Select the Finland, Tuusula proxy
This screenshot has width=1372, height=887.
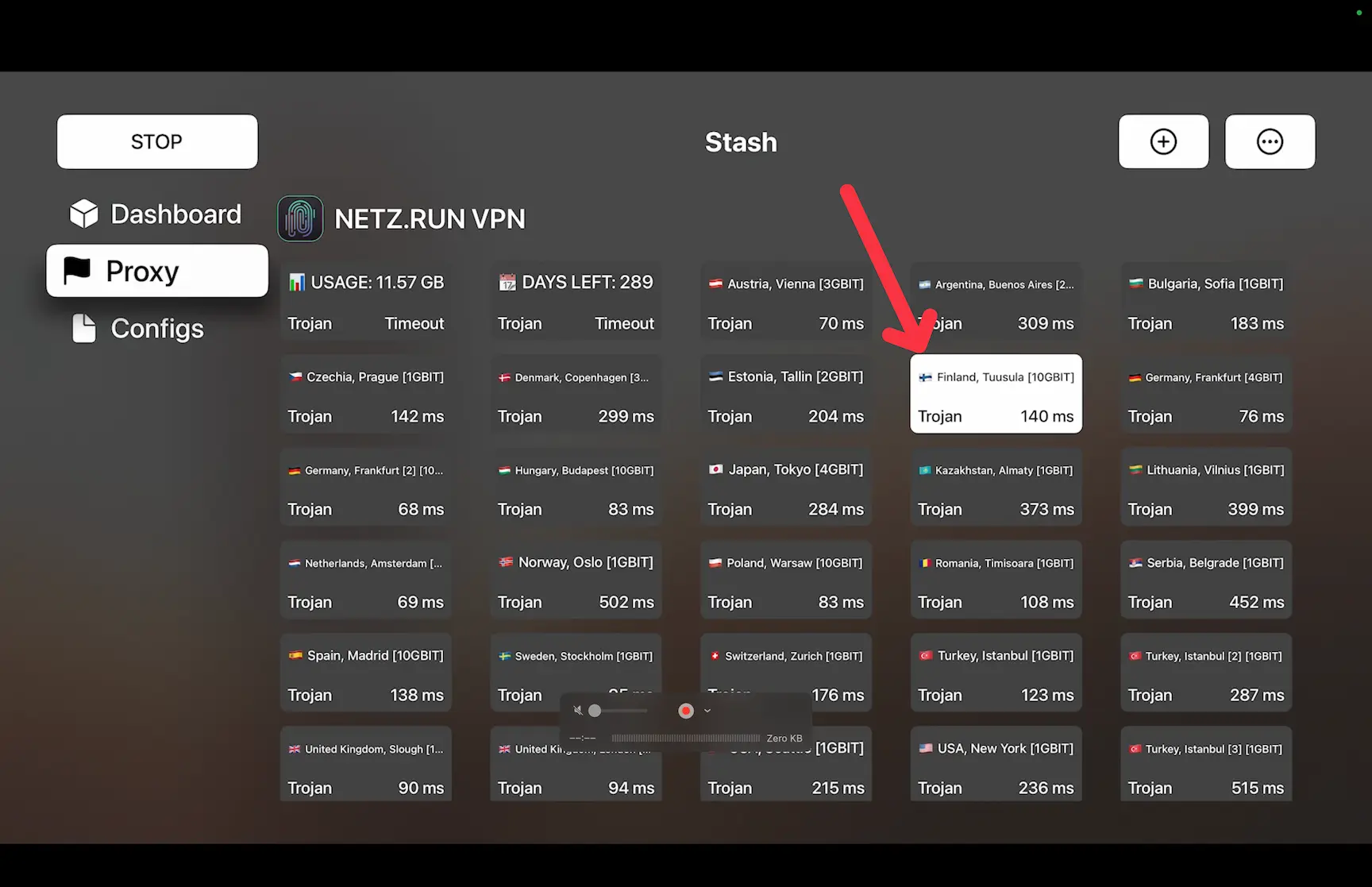coord(996,395)
